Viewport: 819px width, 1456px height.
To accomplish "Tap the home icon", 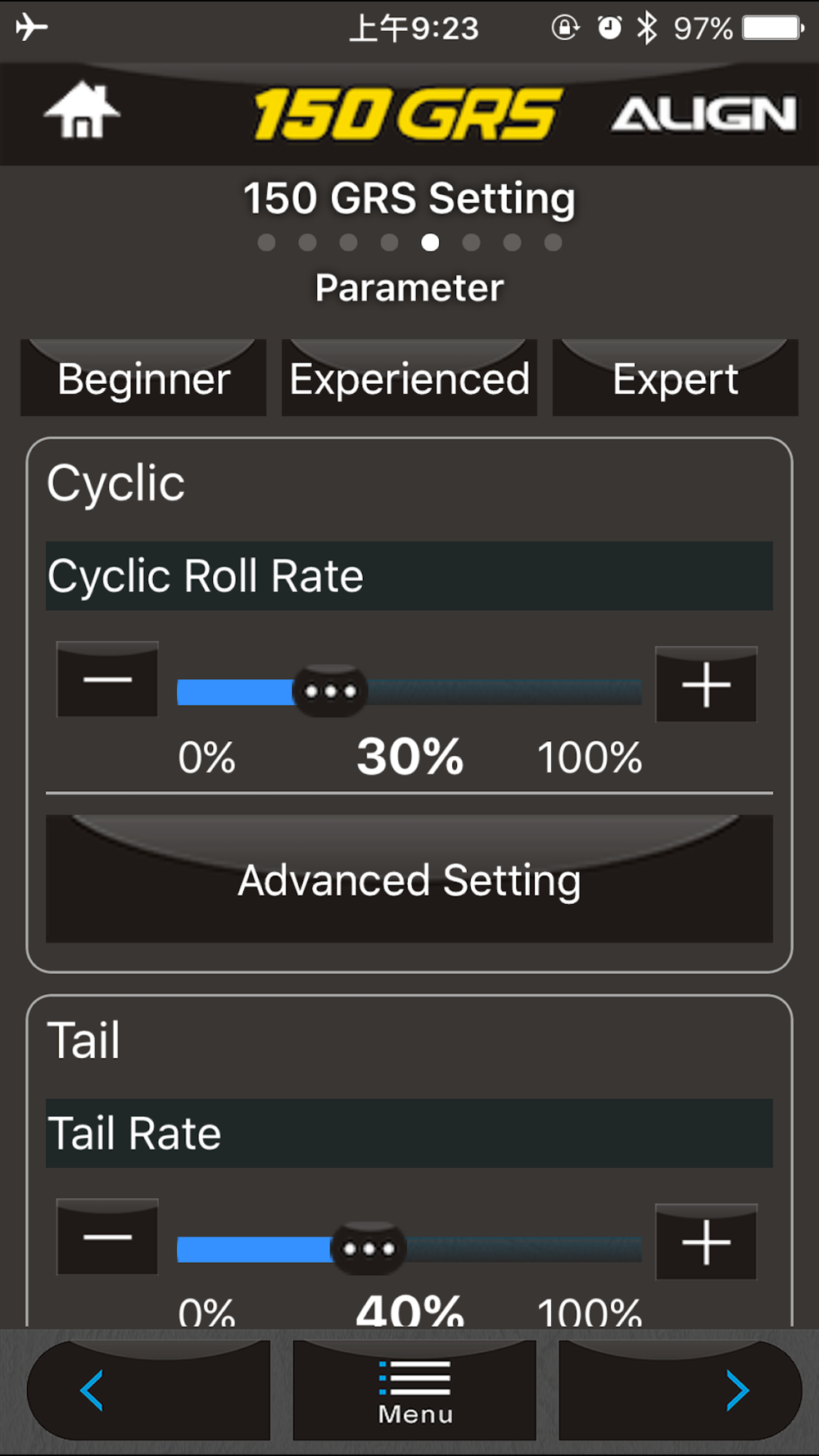I will point(82,111).
